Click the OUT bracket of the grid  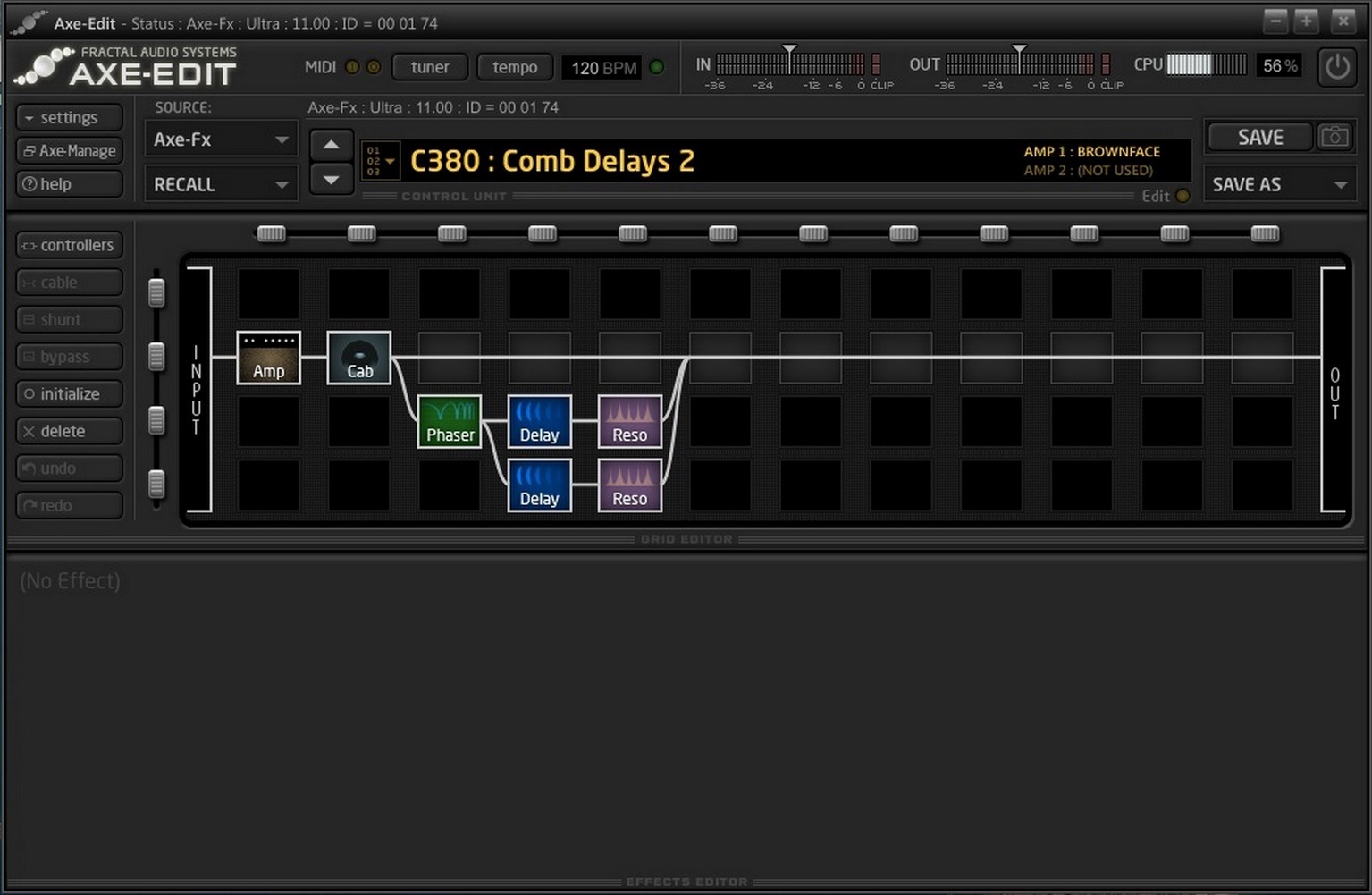(x=1334, y=390)
